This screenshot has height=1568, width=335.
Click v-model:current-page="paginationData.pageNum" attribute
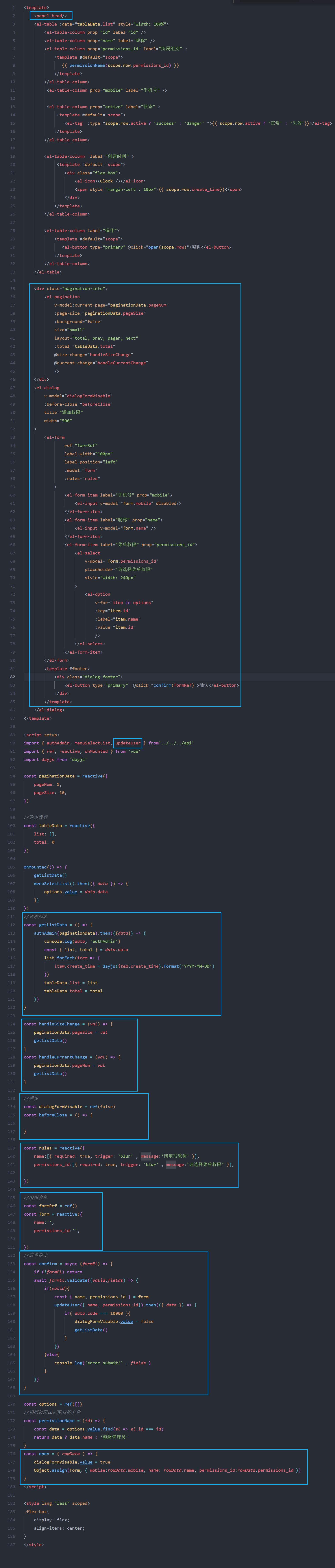click(111, 305)
